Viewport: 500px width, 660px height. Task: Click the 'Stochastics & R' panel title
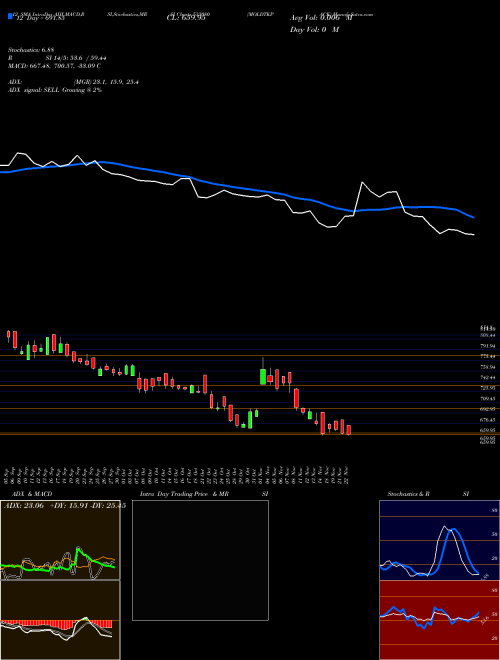(x=409, y=494)
